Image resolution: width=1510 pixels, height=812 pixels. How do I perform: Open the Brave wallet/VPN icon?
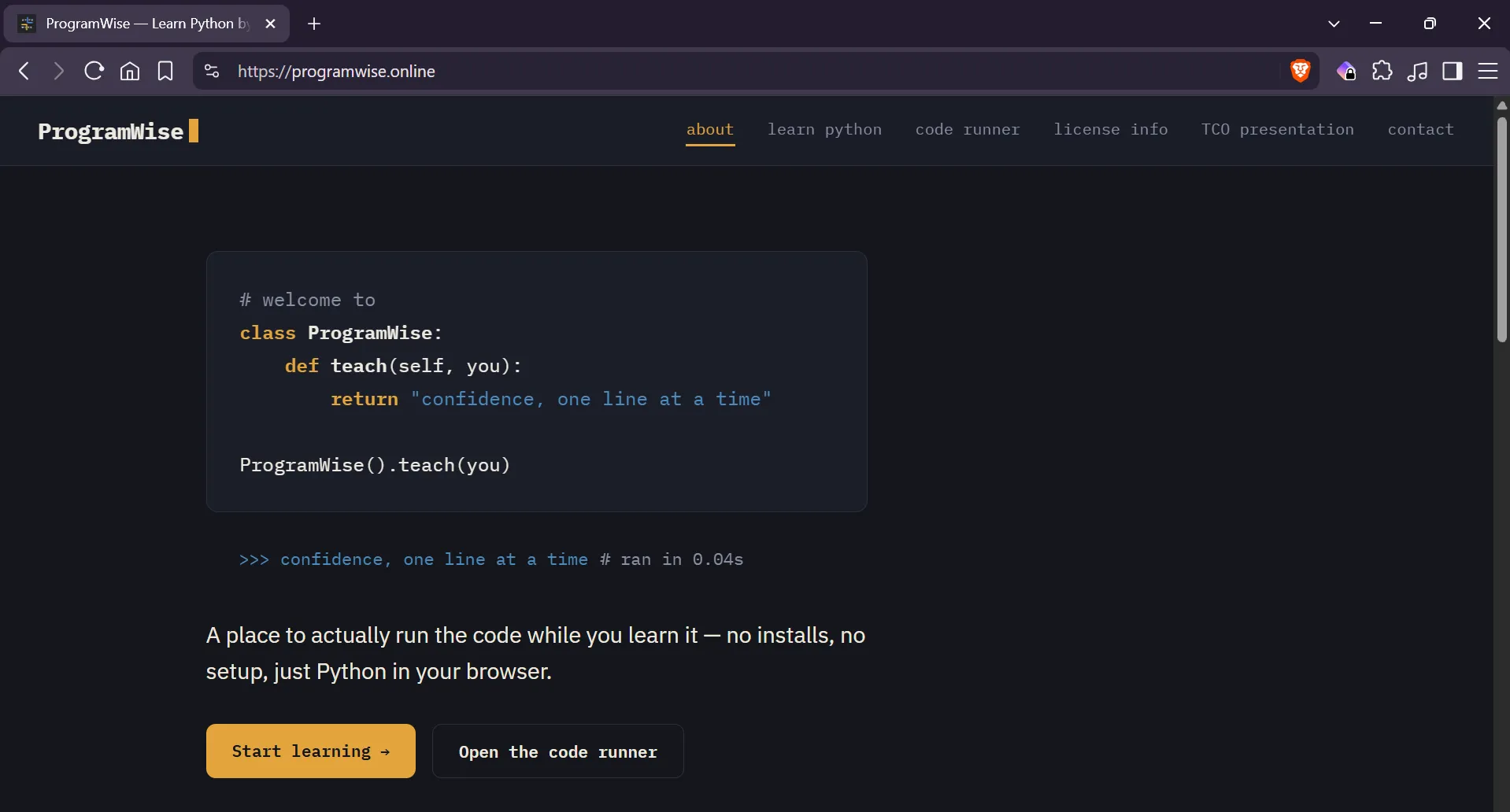(x=1346, y=71)
